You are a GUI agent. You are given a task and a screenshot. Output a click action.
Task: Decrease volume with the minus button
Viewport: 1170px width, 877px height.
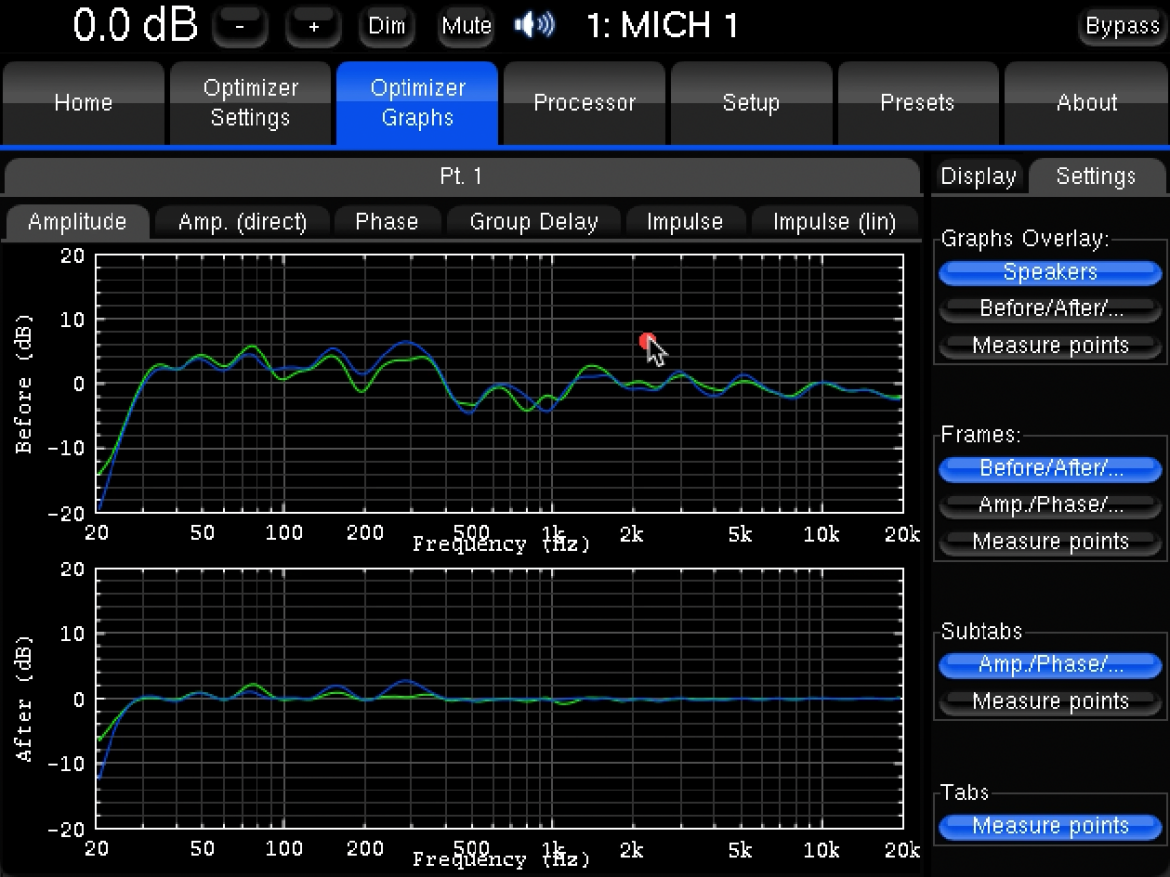240,26
